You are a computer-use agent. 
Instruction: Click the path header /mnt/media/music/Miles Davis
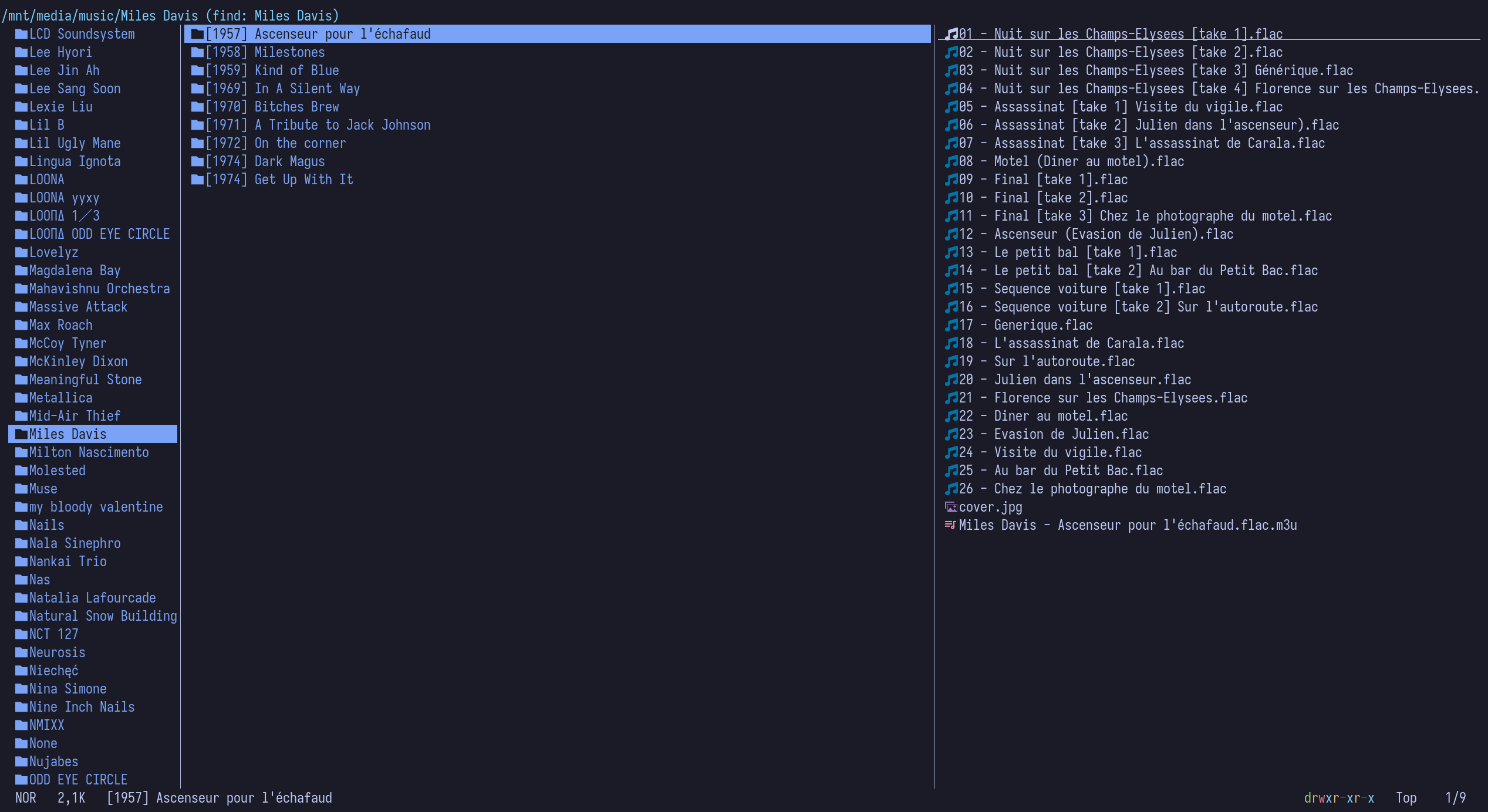tap(100, 15)
